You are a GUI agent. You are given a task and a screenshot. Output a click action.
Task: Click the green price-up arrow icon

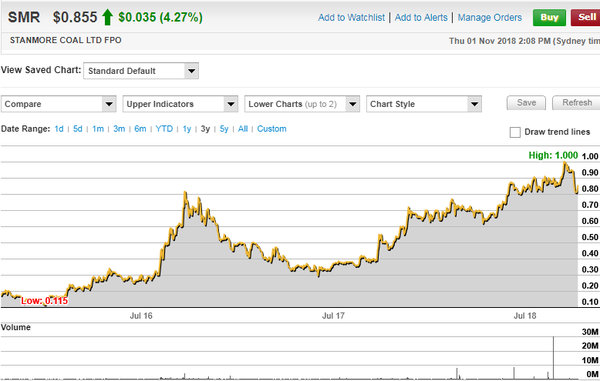pos(108,17)
